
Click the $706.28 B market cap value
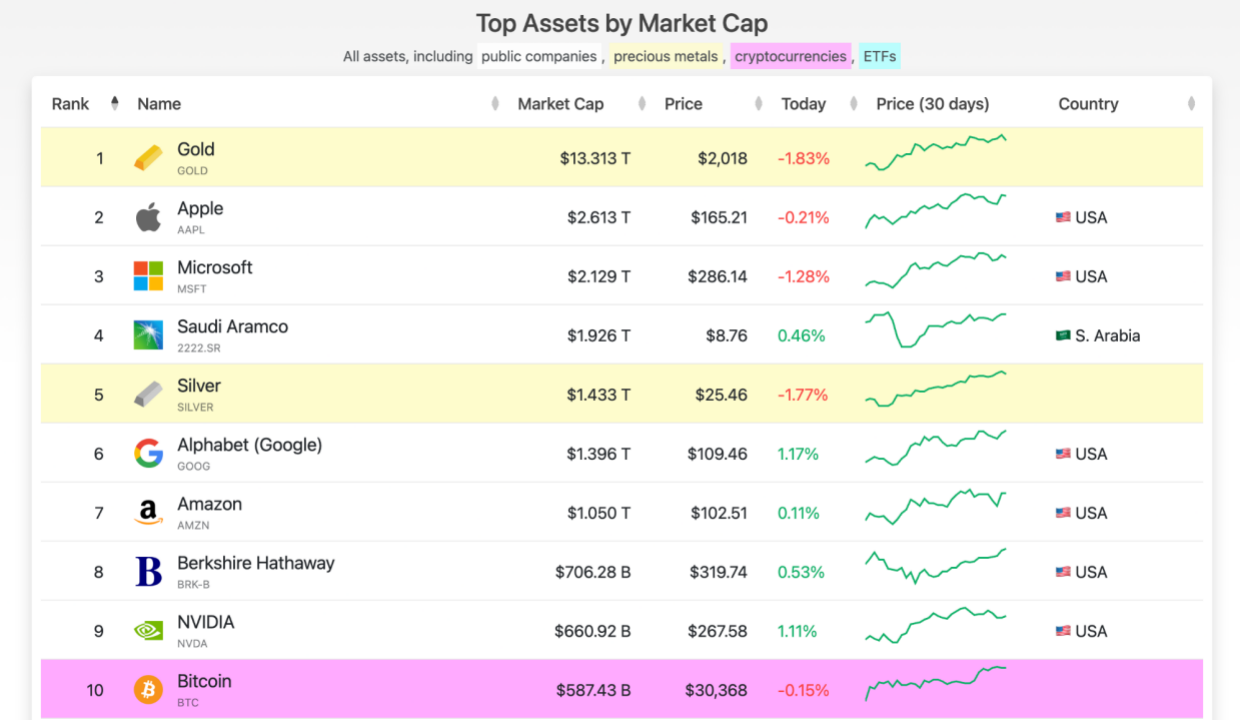(593, 572)
